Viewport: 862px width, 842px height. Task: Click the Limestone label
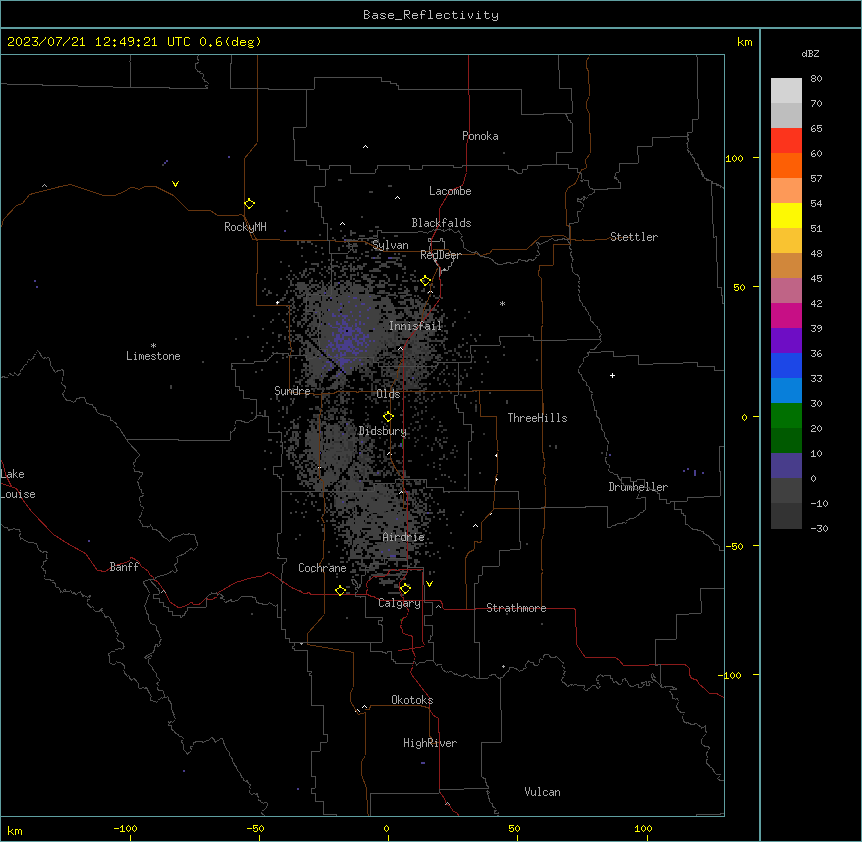pyautogui.click(x=153, y=356)
